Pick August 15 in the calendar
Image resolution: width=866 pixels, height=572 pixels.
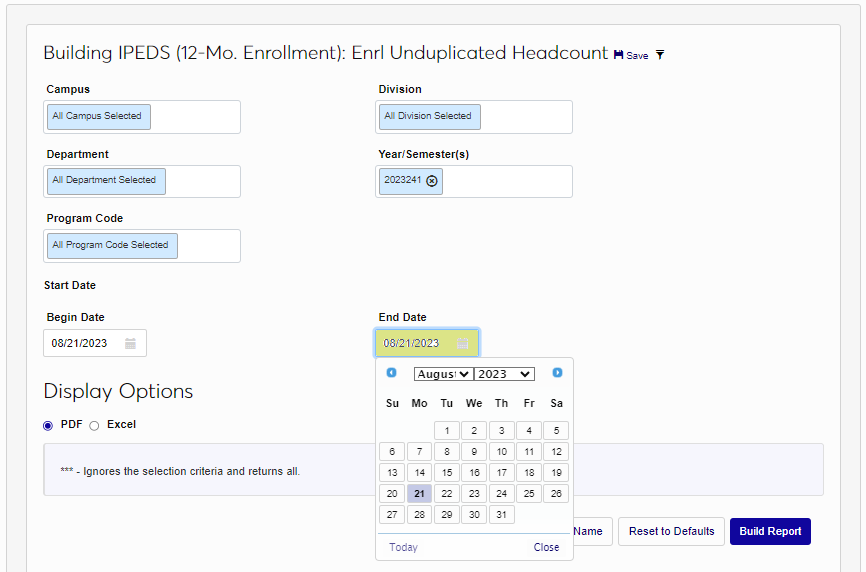[447, 473]
